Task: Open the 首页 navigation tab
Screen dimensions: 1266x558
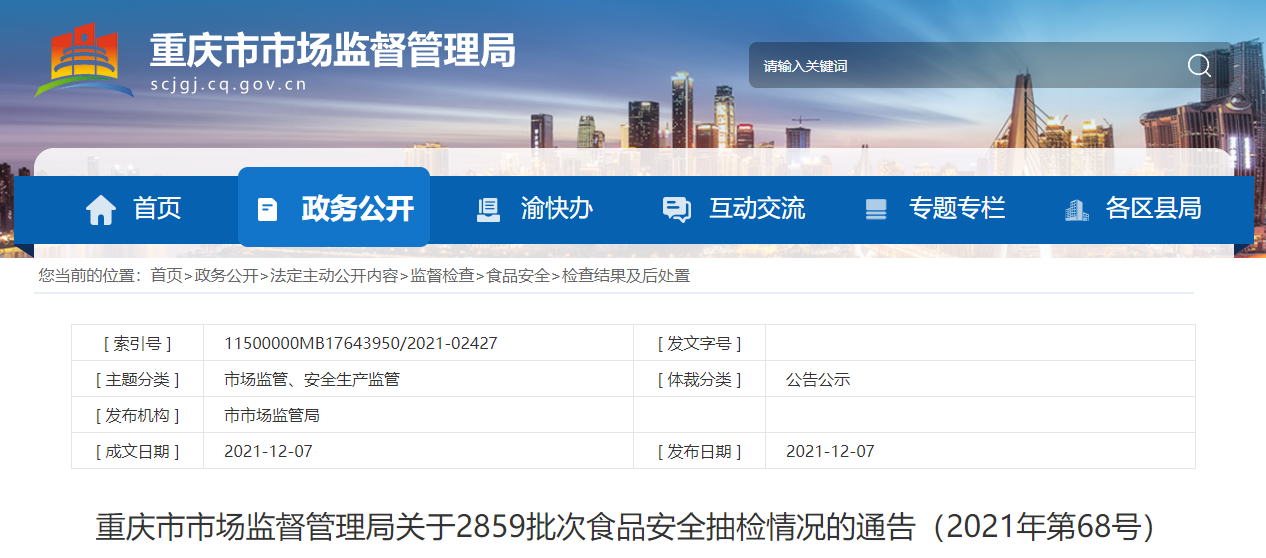Action: coord(157,208)
